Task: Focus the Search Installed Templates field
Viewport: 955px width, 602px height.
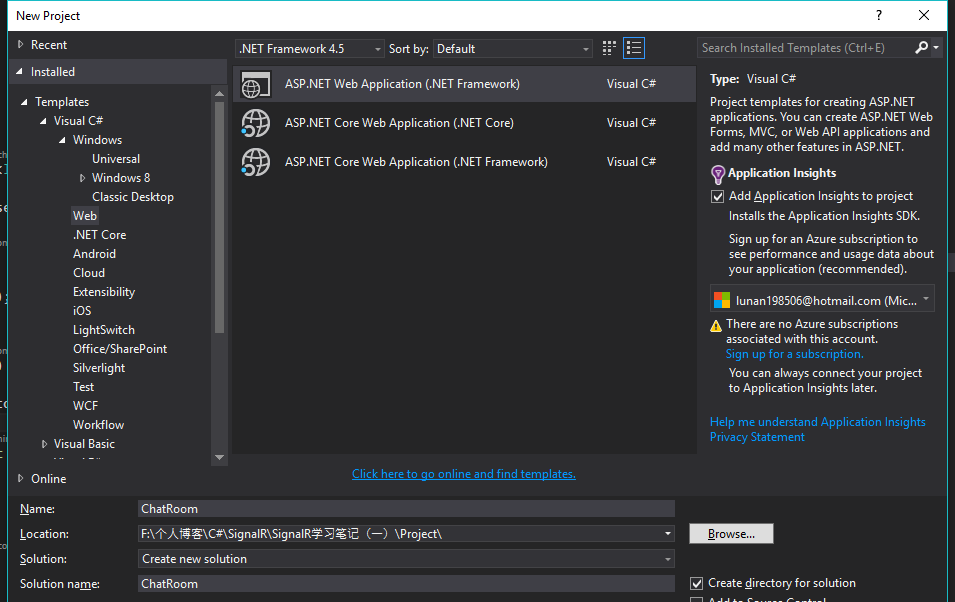Action: click(x=805, y=48)
